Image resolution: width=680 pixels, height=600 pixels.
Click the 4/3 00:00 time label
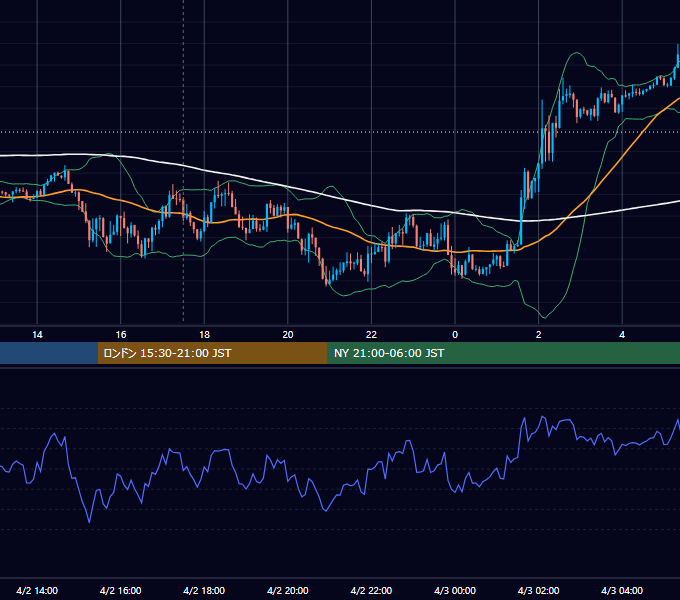(x=455, y=590)
